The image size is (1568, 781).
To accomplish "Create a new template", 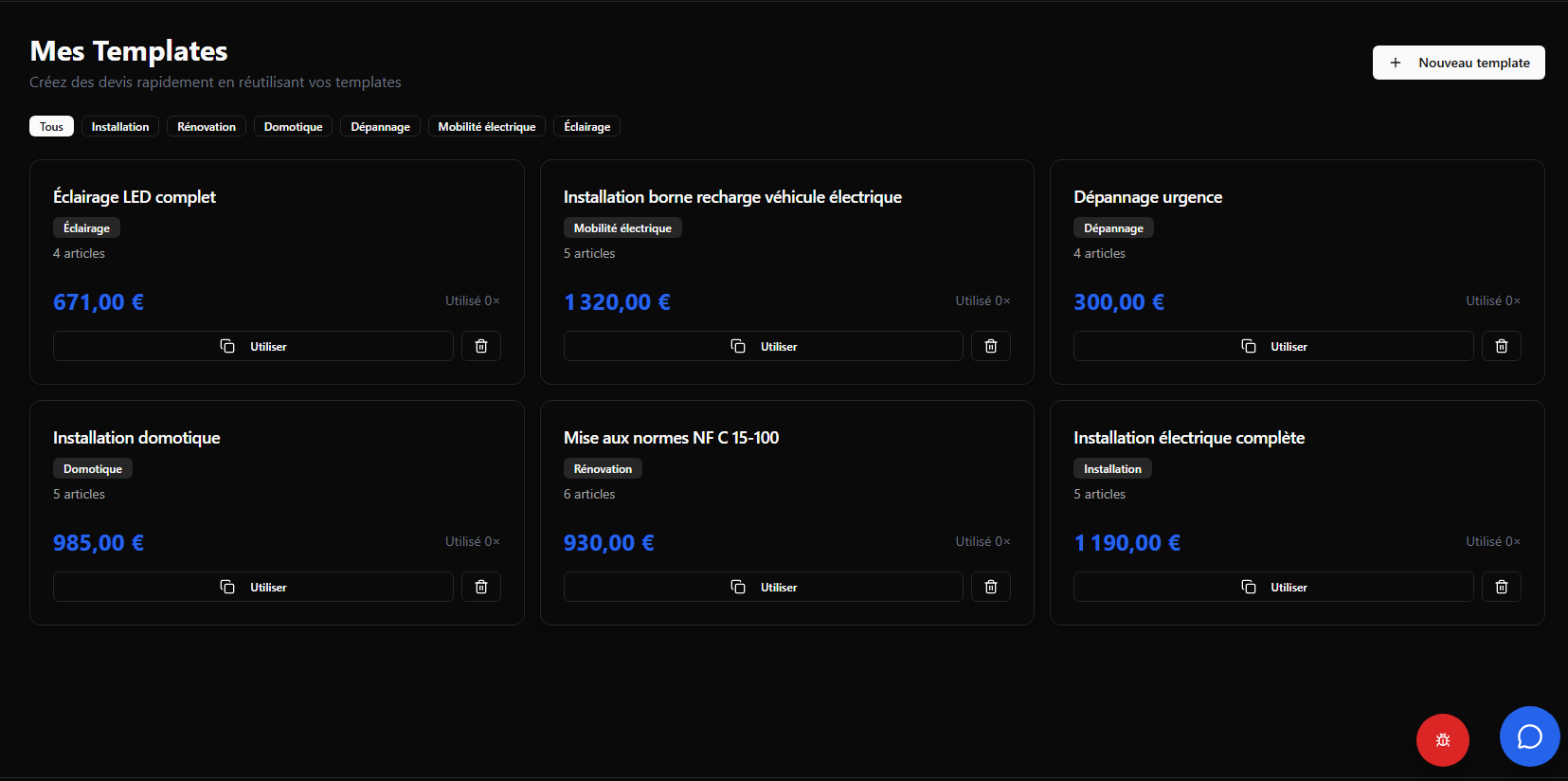I will pyautogui.click(x=1458, y=63).
